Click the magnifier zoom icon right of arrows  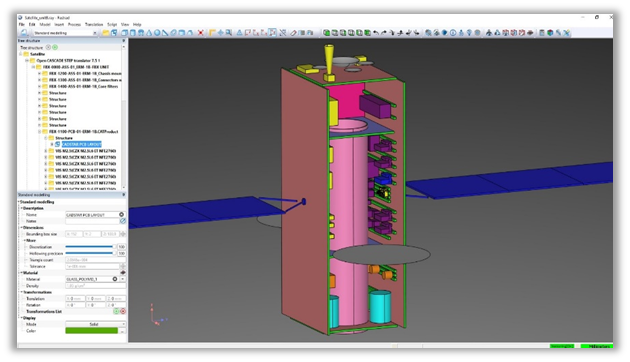(428, 33)
